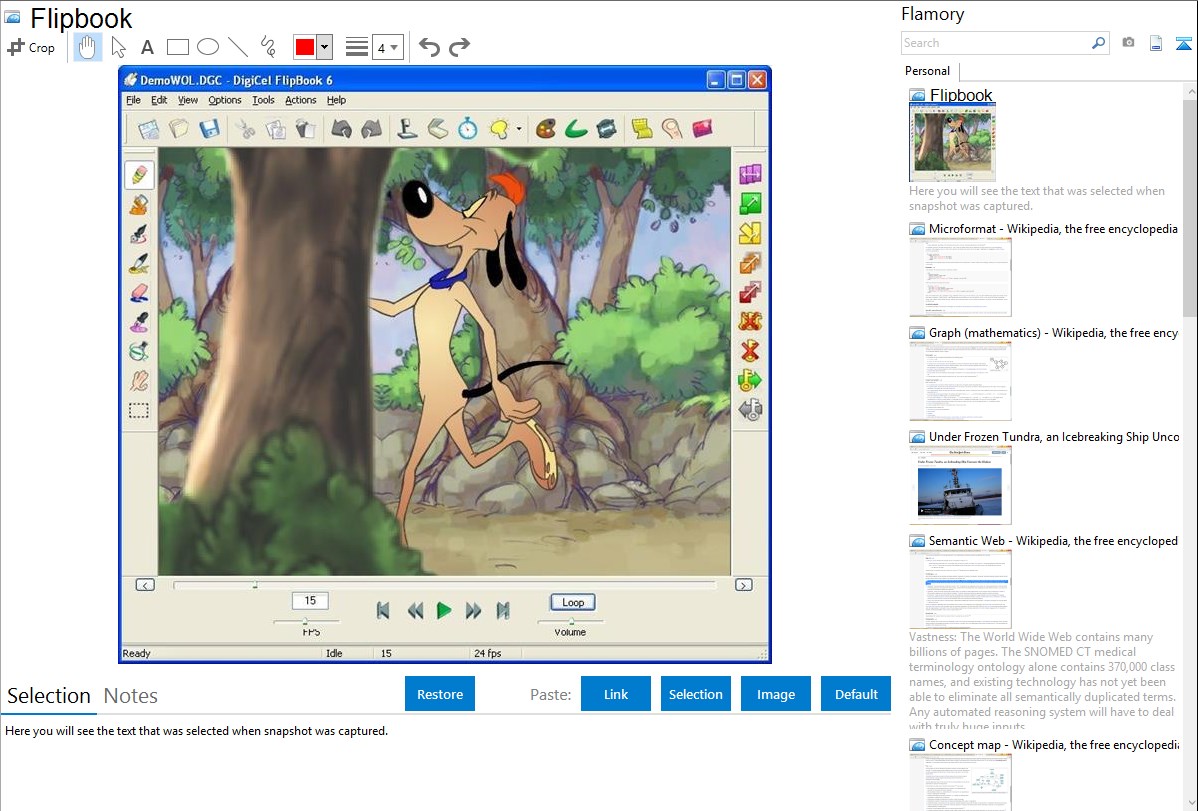Expand the line width 4 dropdown
The image size is (1198, 811).
click(x=387, y=47)
